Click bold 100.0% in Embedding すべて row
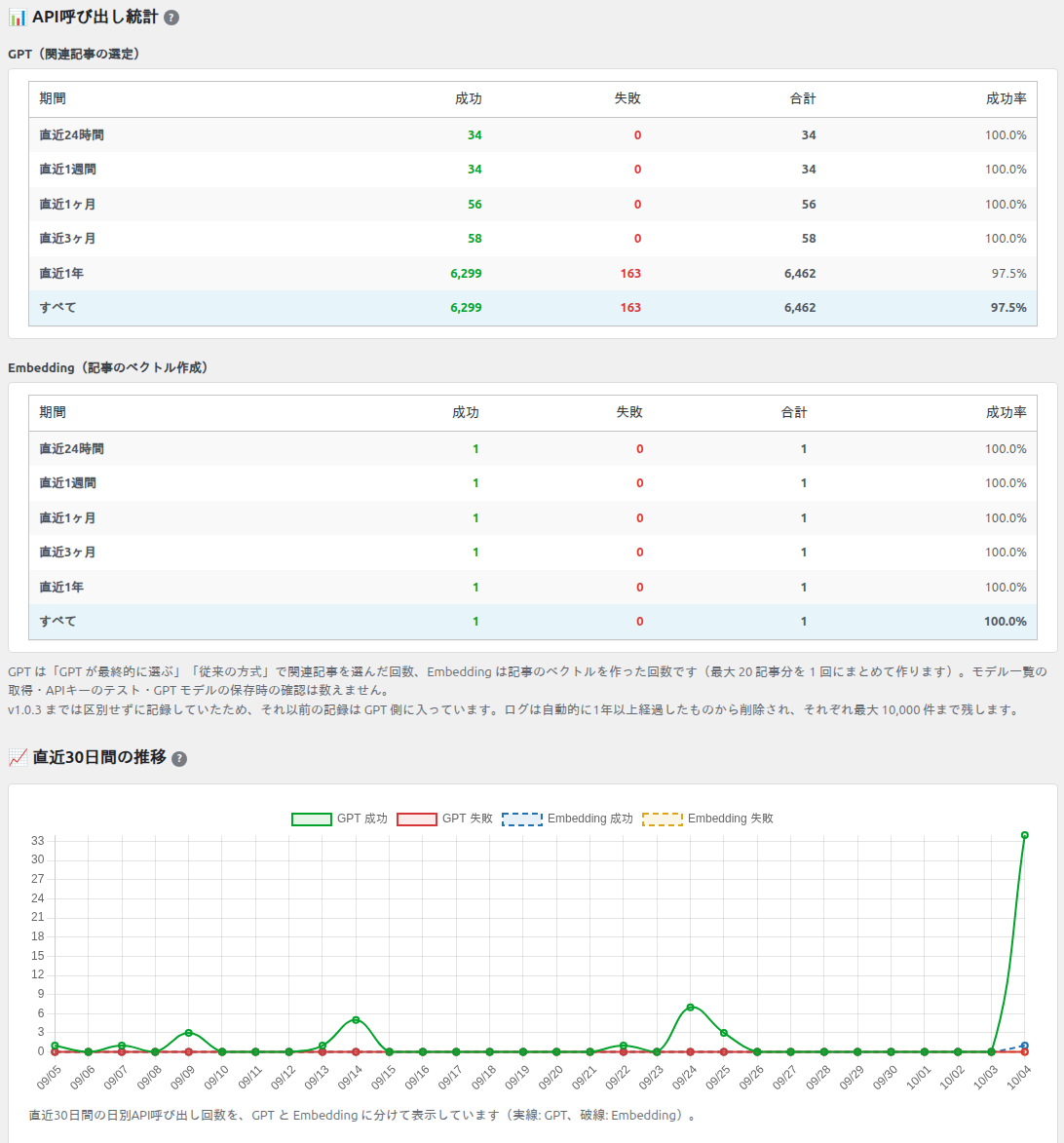 1005,621
